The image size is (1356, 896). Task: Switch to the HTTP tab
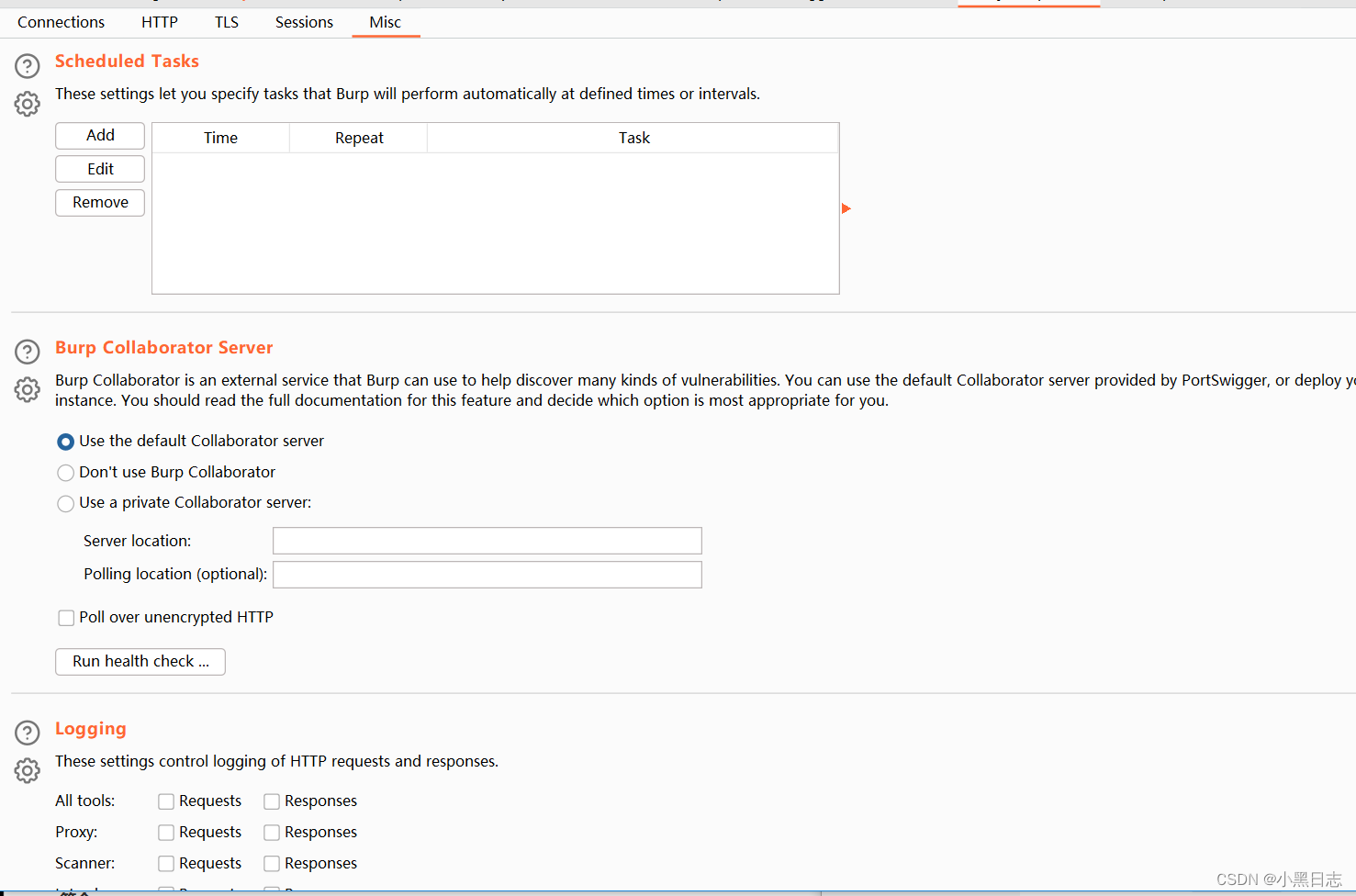coord(160,22)
